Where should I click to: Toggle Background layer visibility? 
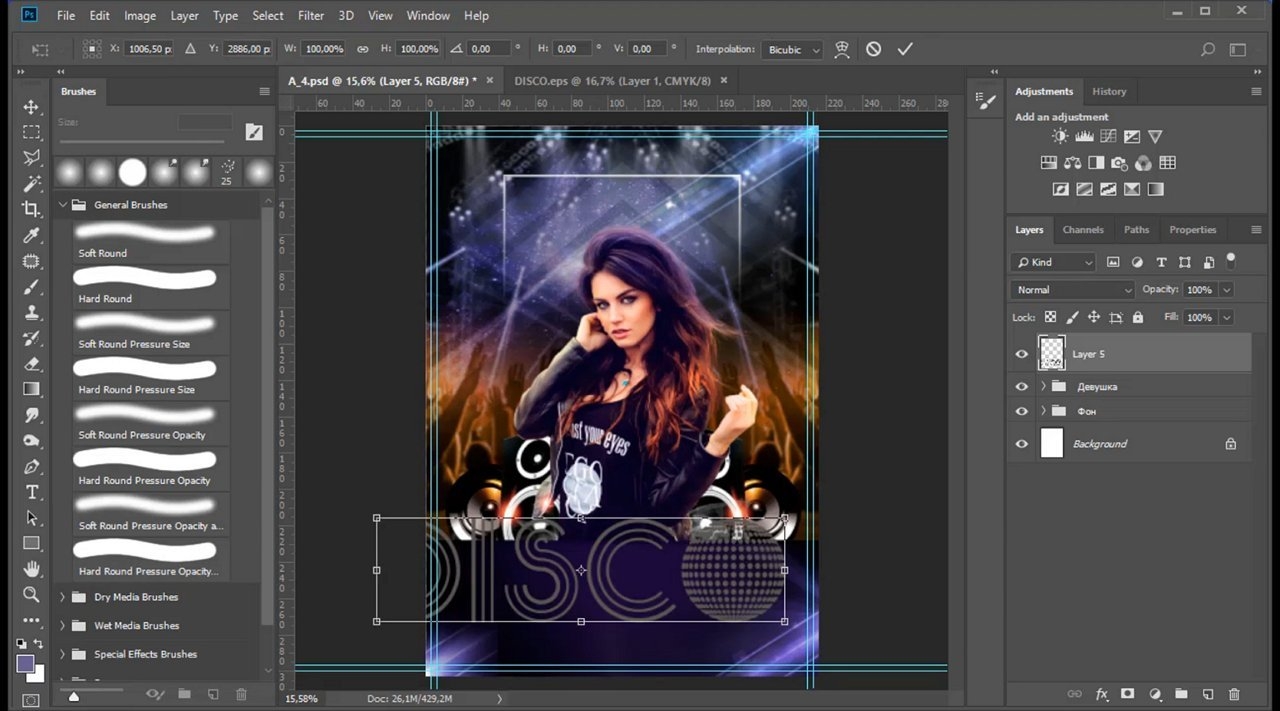click(1021, 444)
